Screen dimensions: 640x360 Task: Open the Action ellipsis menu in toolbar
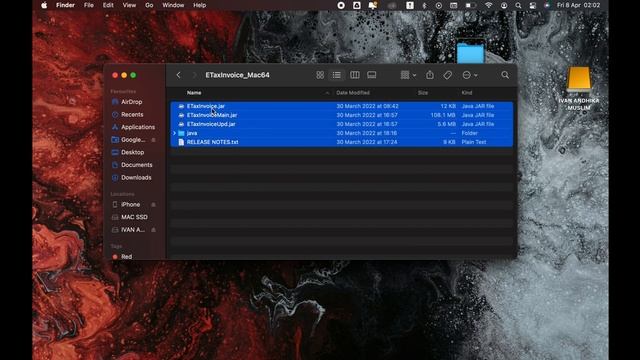click(470, 75)
